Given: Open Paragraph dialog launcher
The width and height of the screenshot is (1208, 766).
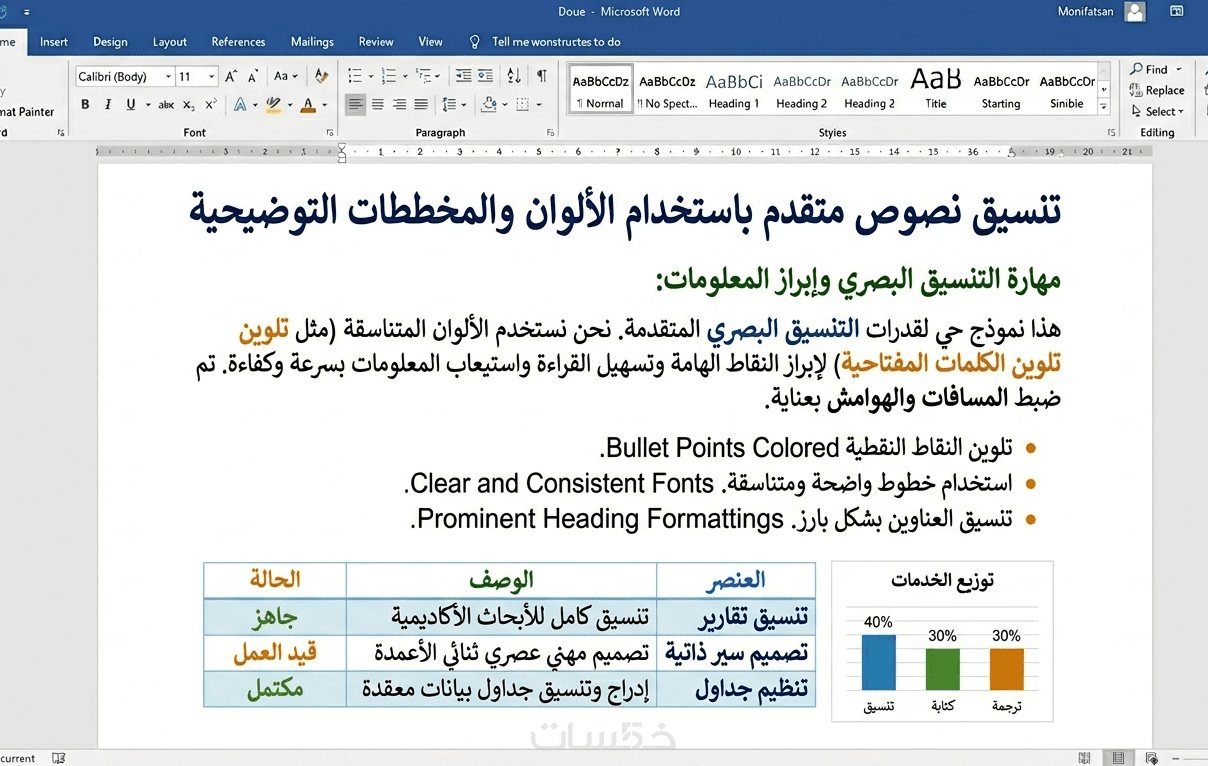Looking at the screenshot, I should (553, 132).
